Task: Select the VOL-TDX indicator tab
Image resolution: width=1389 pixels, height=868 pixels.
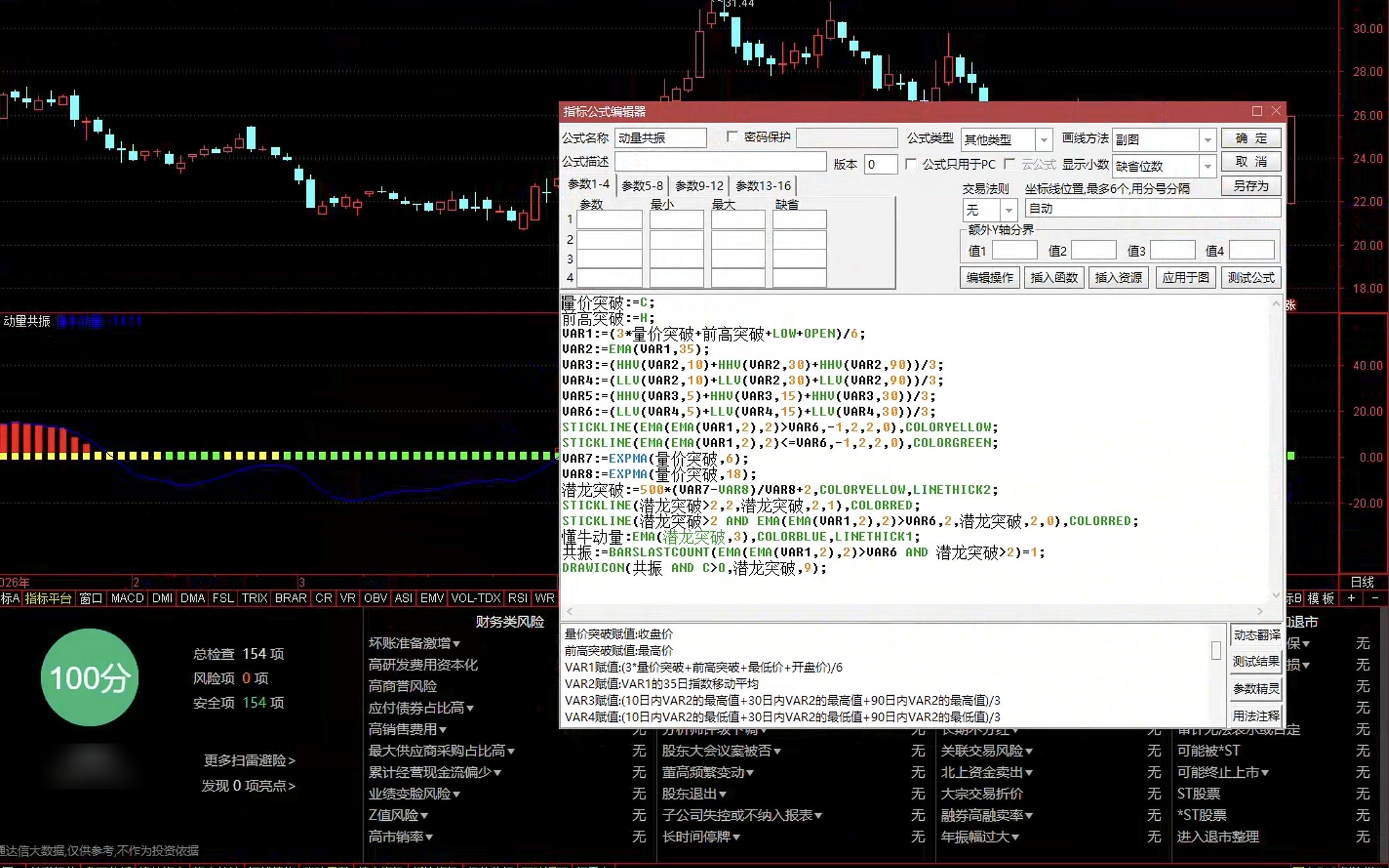Action: point(476,598)
